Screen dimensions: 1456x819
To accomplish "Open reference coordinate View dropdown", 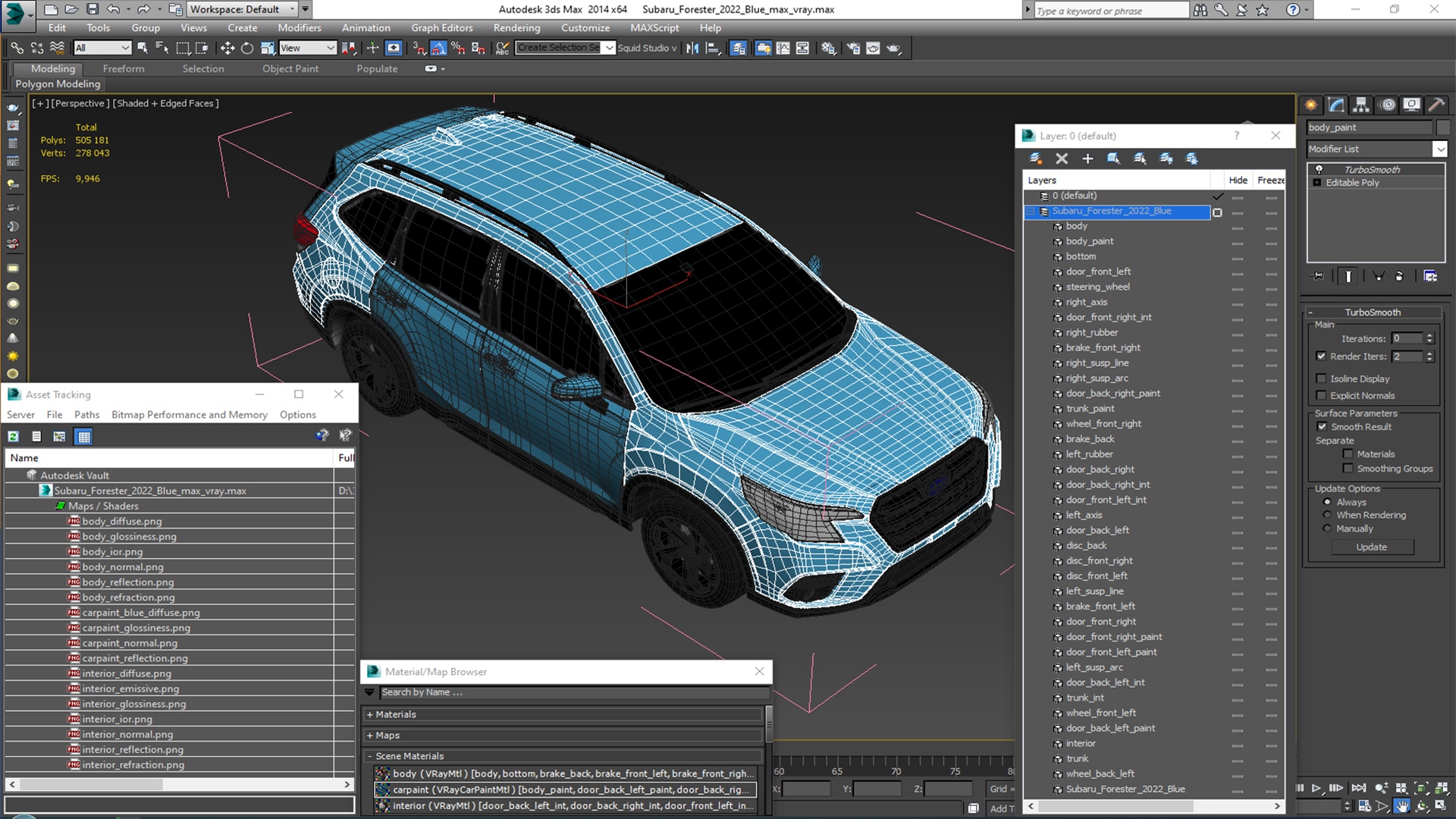I will (x=308, y=48).
